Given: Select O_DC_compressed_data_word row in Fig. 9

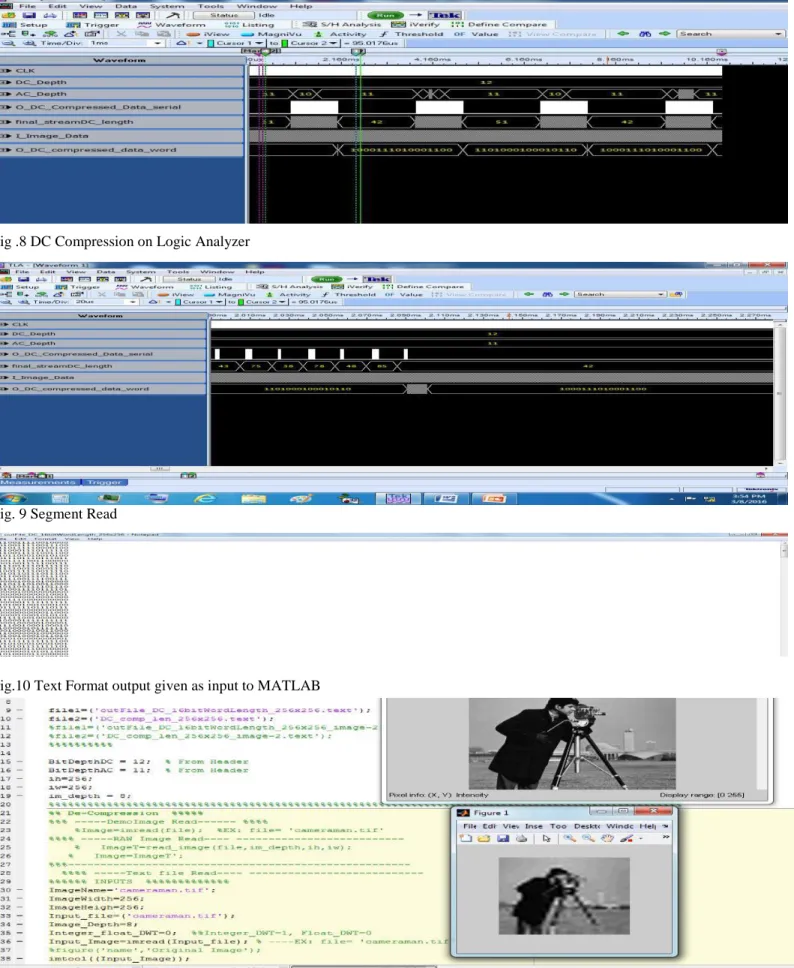Looking at the screenshot, I should [103, 389].
